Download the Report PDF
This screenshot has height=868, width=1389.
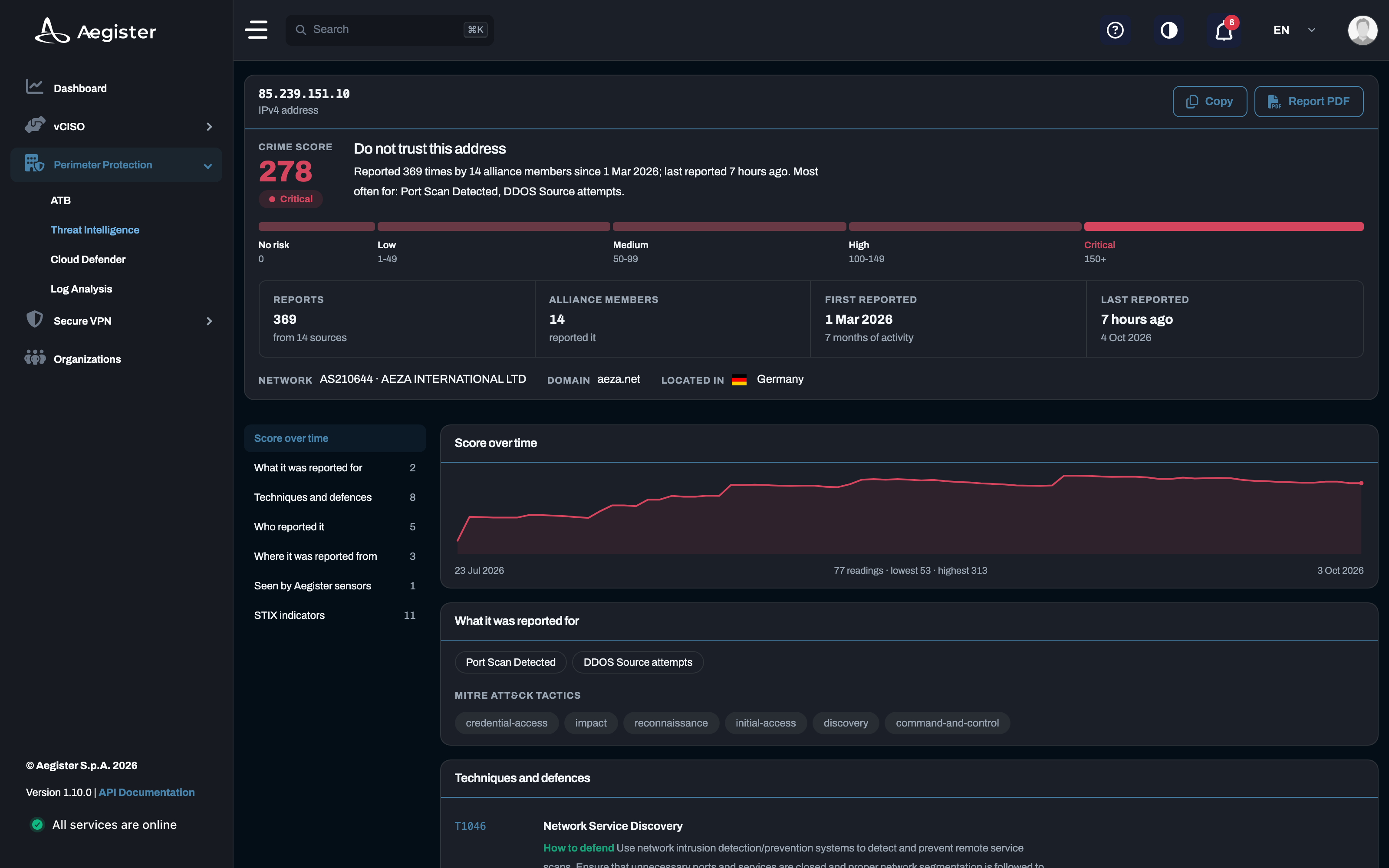(1308, 102)
